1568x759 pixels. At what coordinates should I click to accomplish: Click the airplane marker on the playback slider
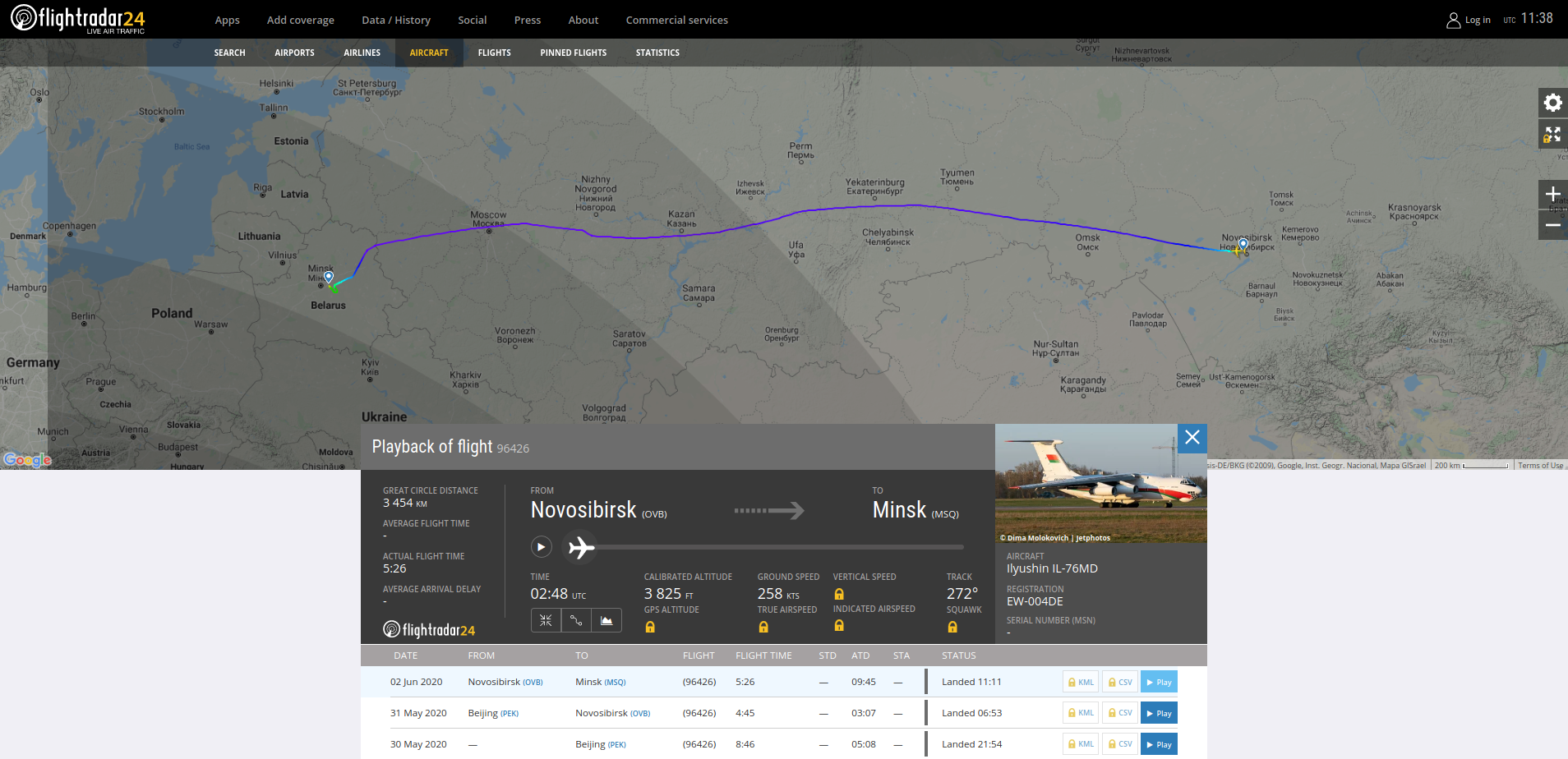[580, 546]
